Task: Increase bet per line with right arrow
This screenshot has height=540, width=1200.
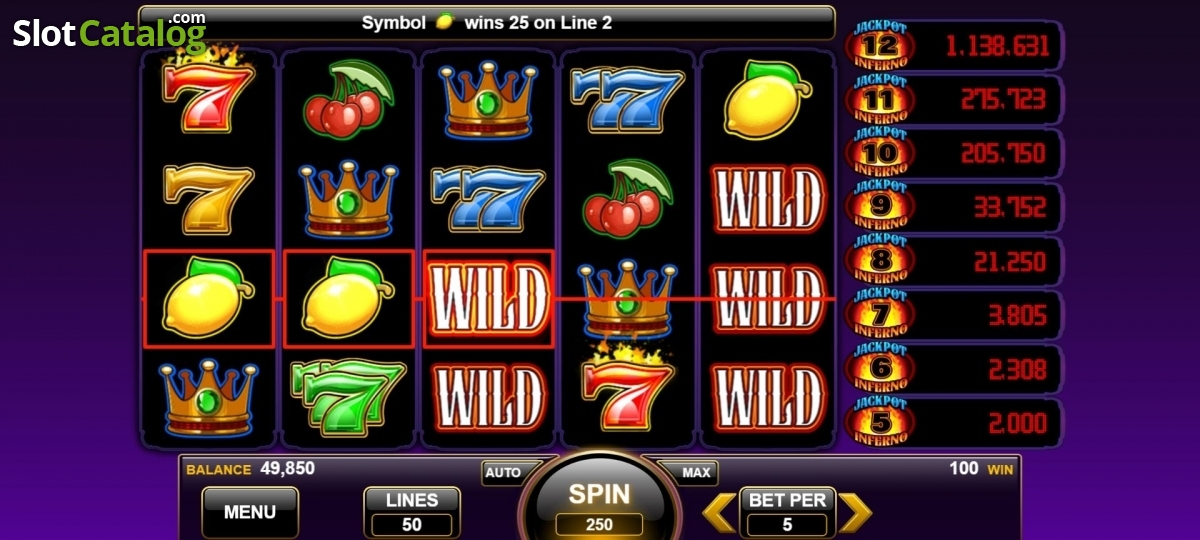Action: [x=855, y=512]
